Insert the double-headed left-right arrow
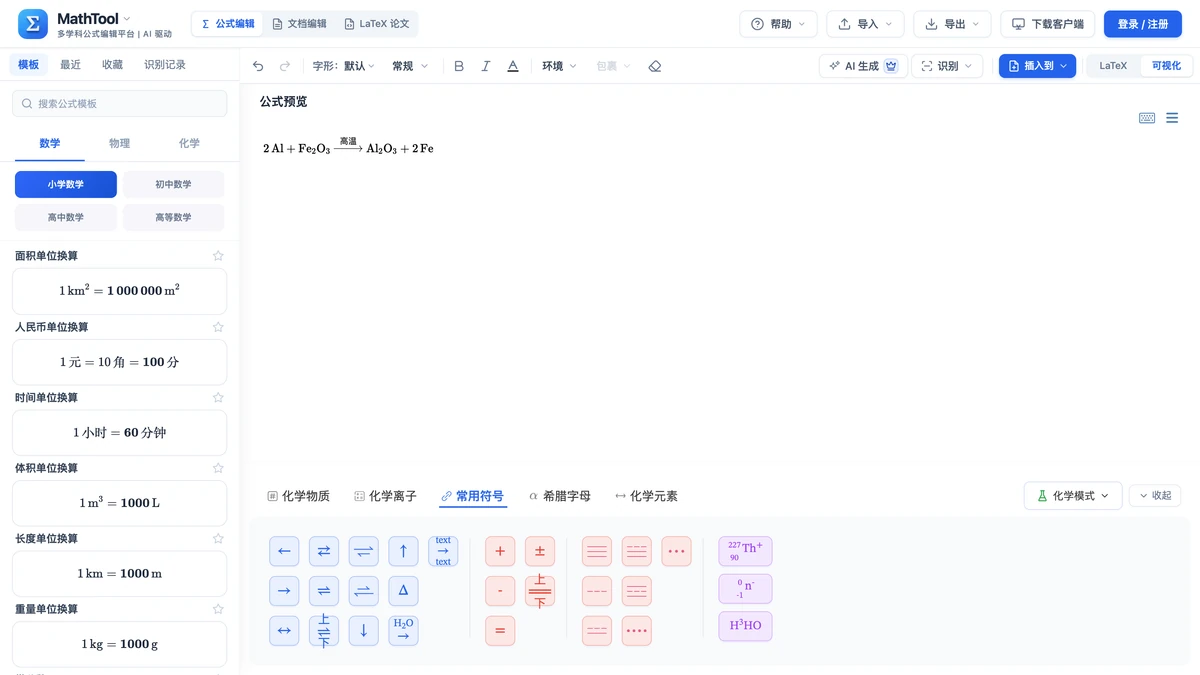 click(284, 631)
